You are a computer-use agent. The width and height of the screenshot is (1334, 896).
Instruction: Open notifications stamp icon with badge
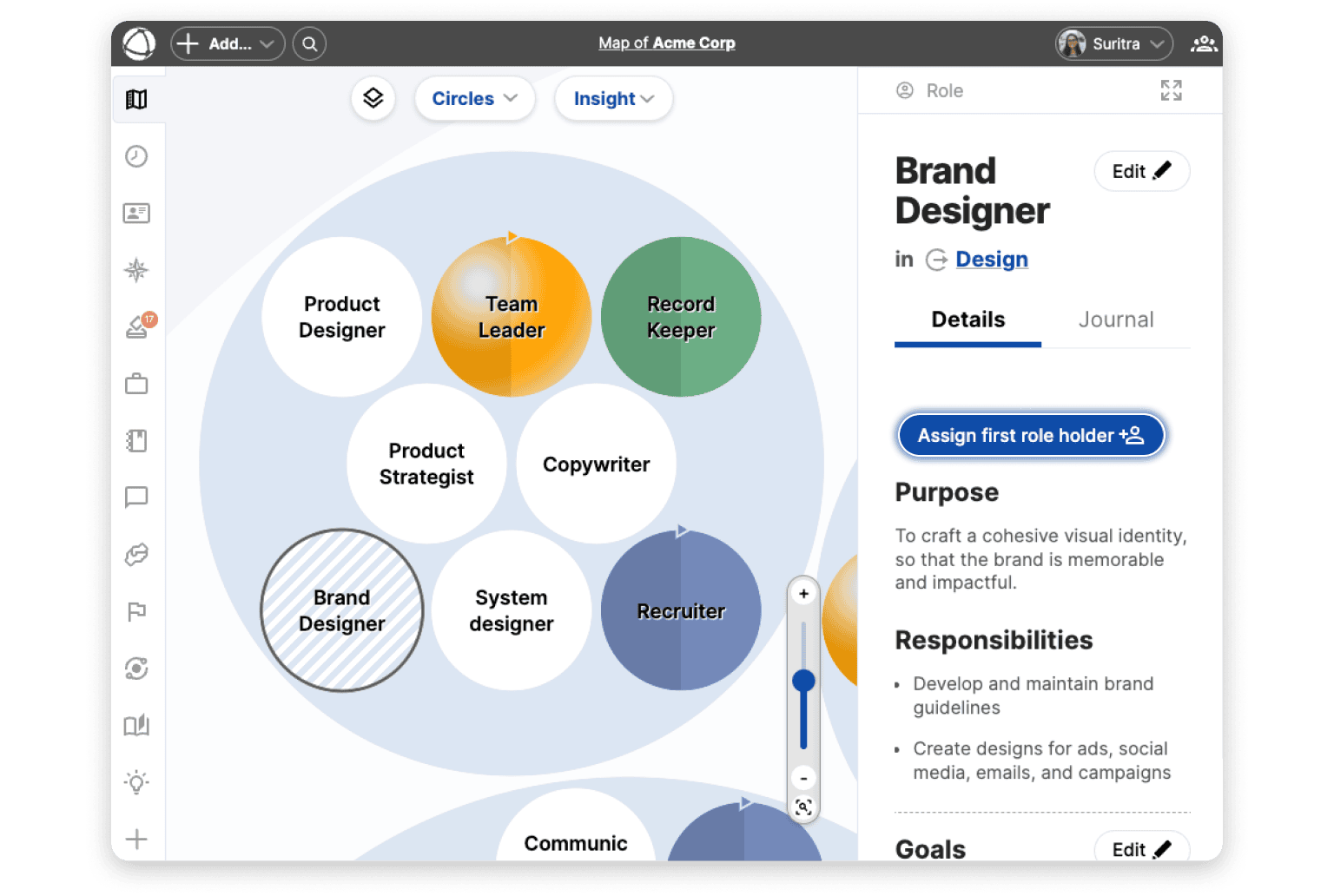point(137,326)
